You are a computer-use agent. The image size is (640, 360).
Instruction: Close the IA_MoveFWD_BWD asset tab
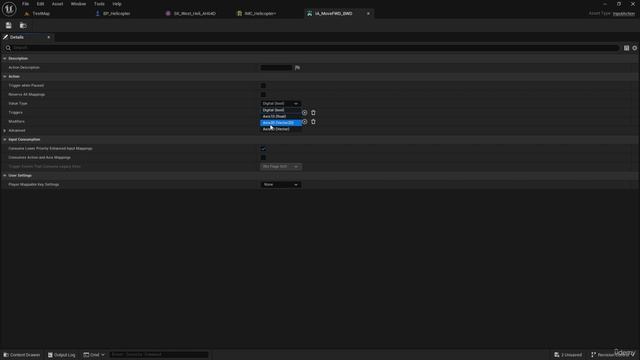(368, 13)
